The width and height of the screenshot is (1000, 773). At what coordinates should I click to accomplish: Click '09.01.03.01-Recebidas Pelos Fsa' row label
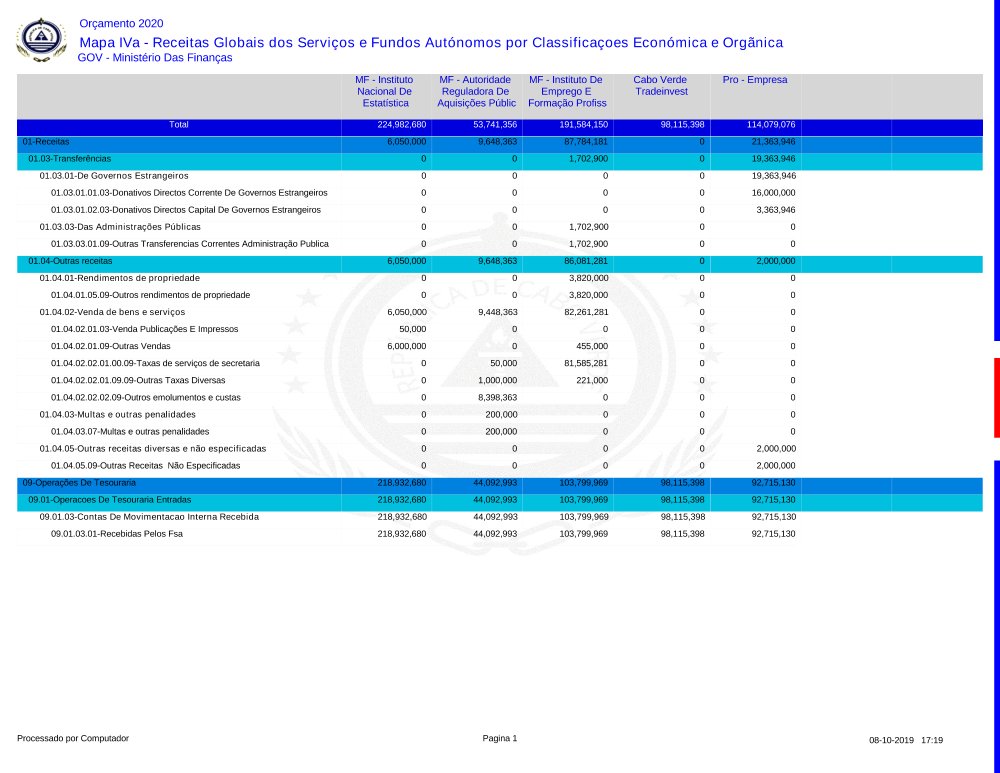click(117, 534)
